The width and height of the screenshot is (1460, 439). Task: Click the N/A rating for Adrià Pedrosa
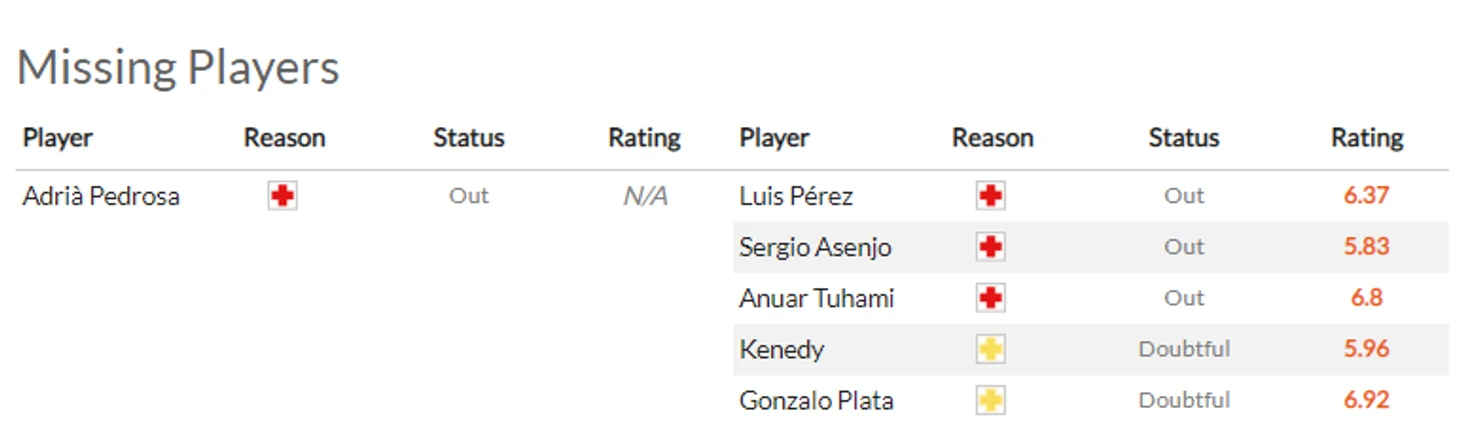coord(645,196)
